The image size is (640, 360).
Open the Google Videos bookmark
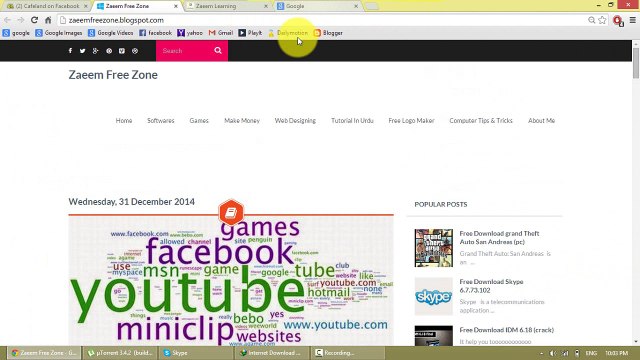(111, 33)
